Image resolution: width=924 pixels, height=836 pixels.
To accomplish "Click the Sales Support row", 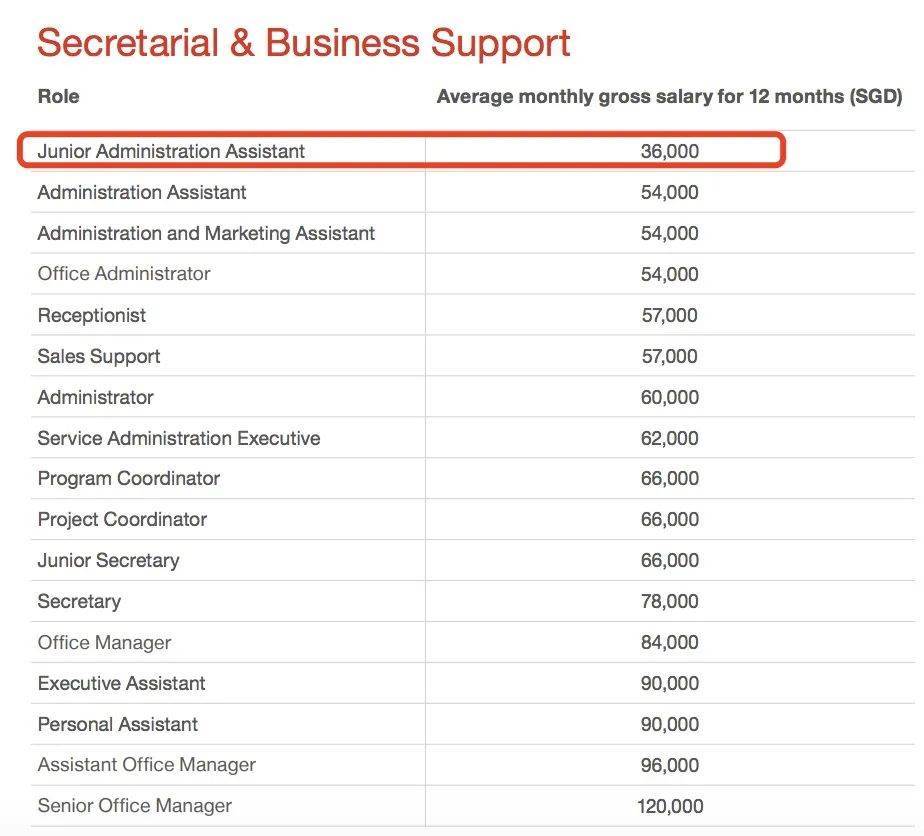I will 473,356.
